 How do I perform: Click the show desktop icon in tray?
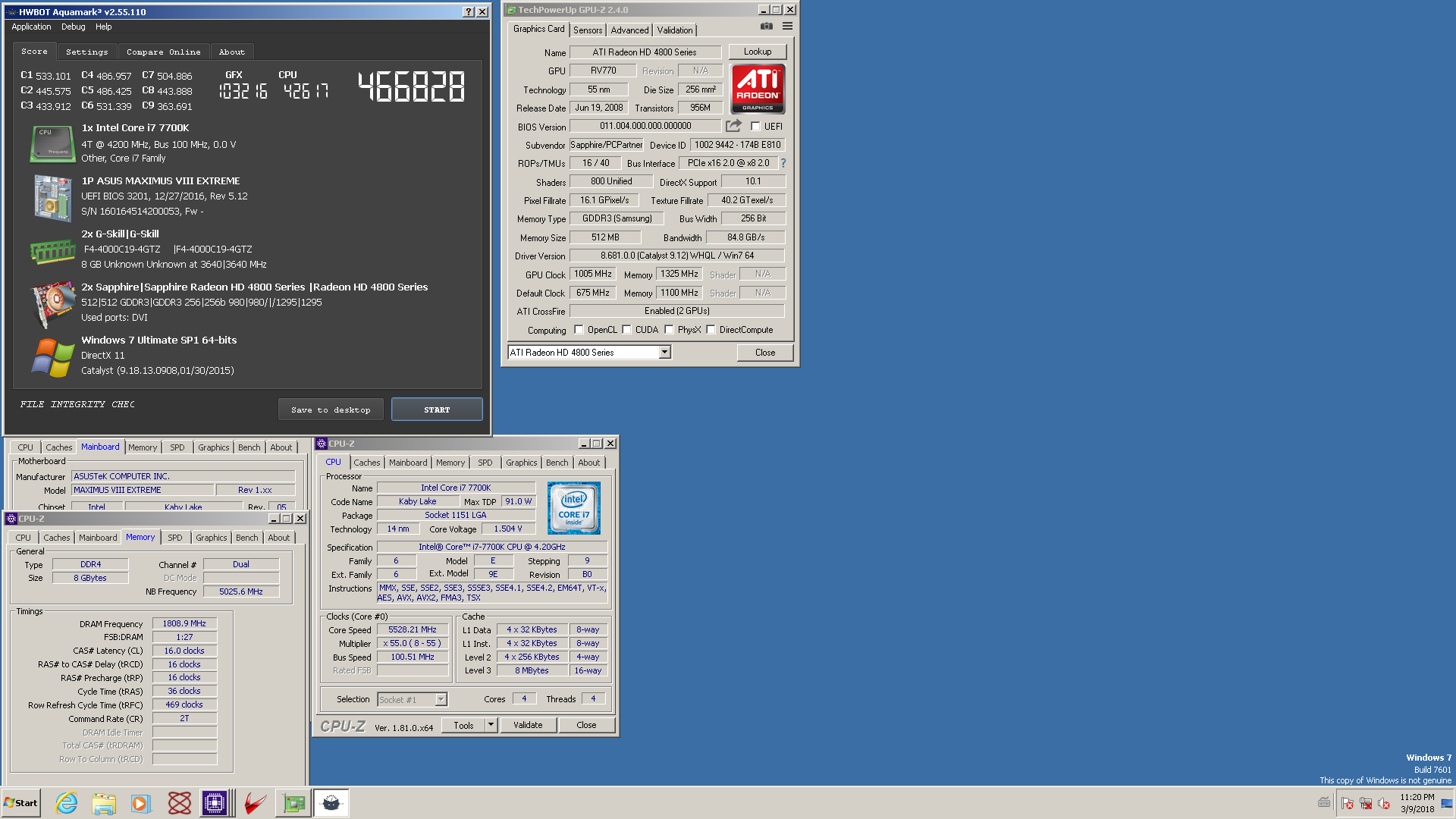point(1447,803)
